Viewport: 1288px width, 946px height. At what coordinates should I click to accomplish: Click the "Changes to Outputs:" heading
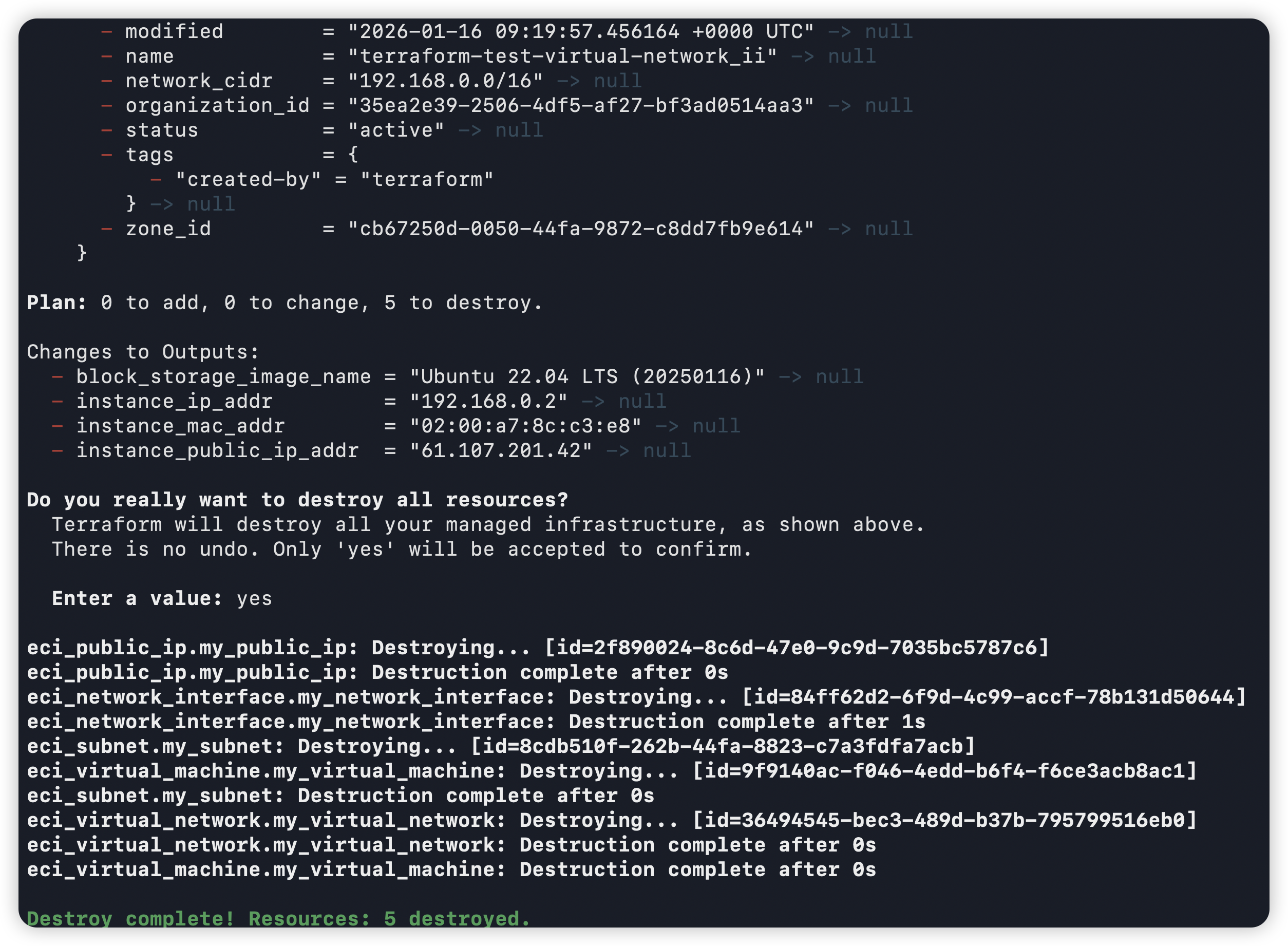click(x=143, y=352)
